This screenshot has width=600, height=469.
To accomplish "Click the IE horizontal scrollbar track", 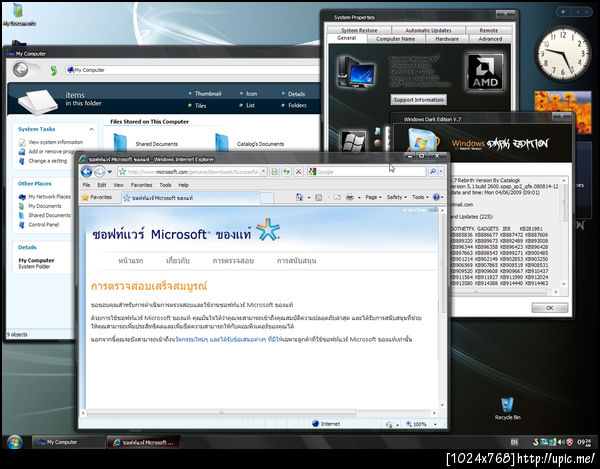I will click(259, 413).
